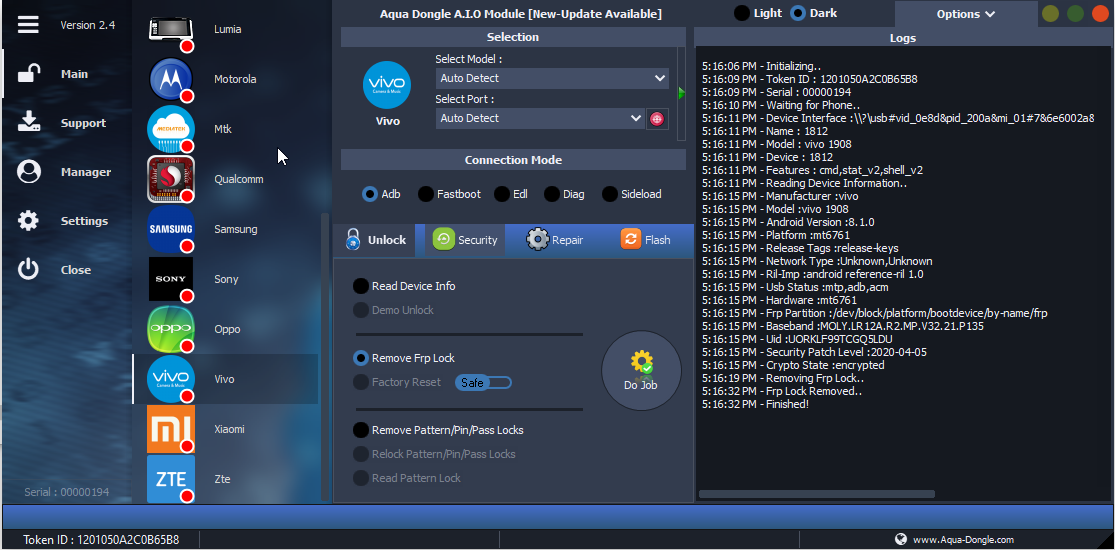Pick the Xiaomi brand icon
This screenshot has width=1115, height=550.
[x=170, y=429]
